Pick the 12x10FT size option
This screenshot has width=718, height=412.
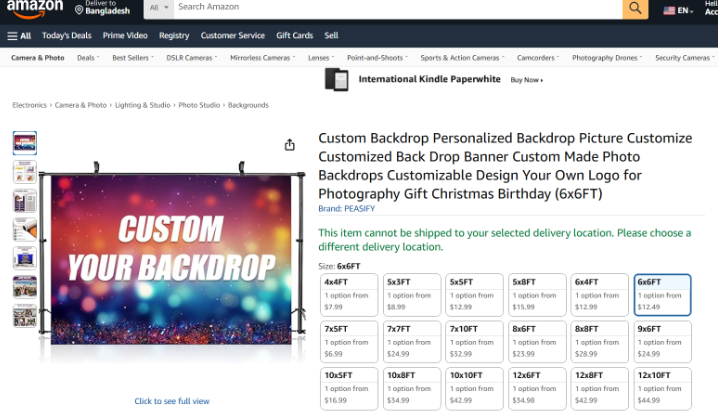(662, 387)
